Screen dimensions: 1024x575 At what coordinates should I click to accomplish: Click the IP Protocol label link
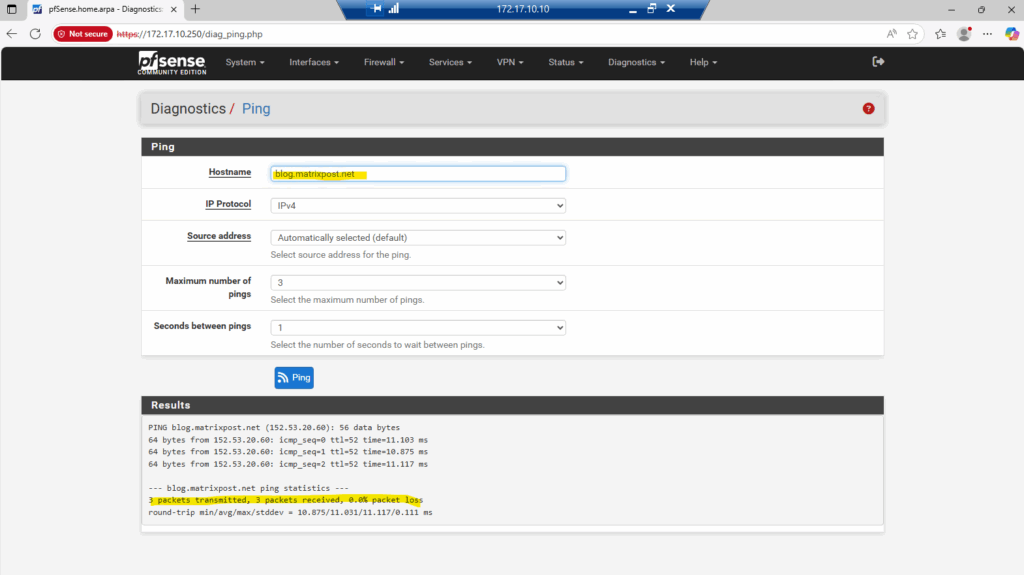tap(228, 204)
